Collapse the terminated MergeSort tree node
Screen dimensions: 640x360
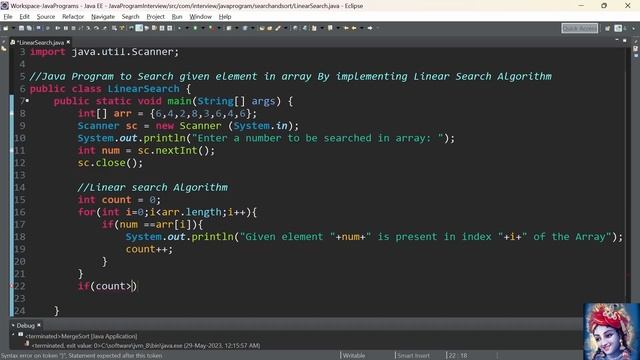(13, 335)
